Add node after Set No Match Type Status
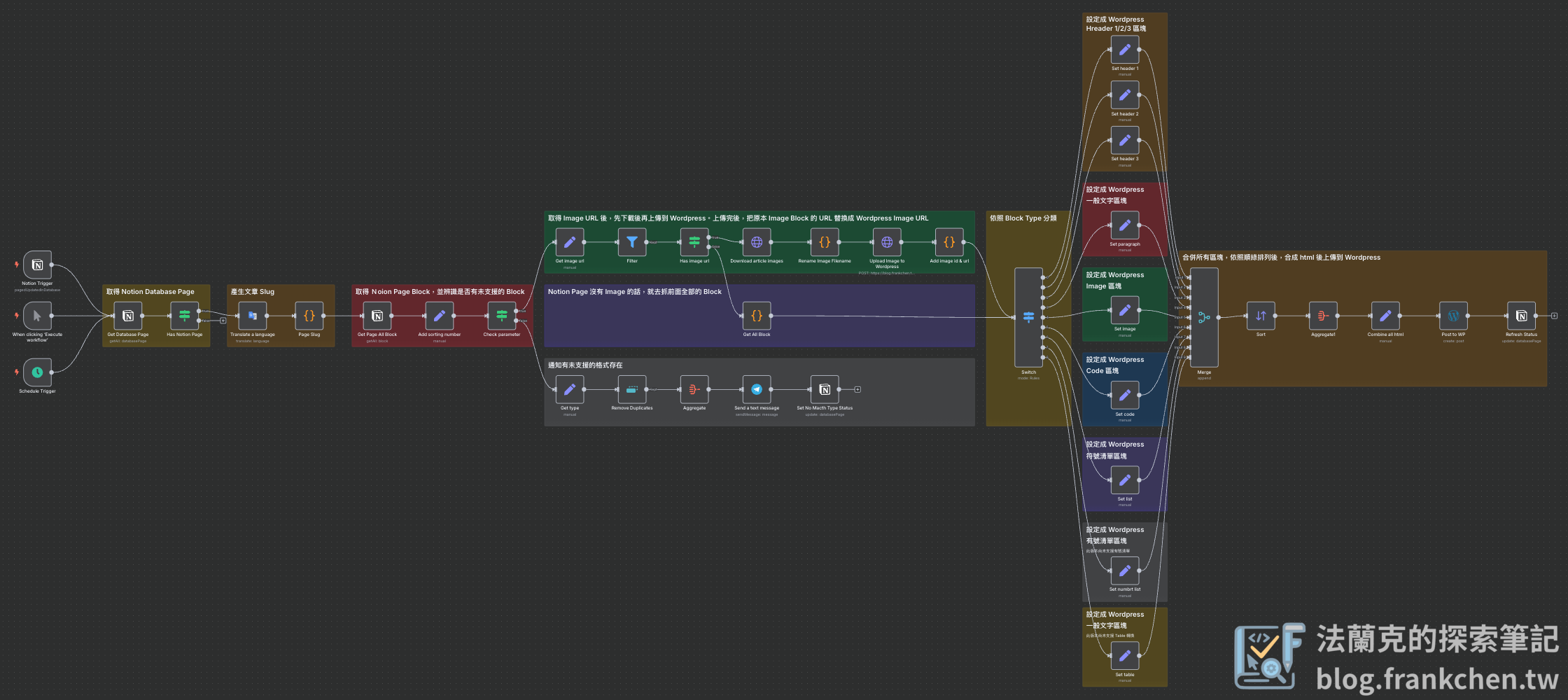 tap(857, 389)
